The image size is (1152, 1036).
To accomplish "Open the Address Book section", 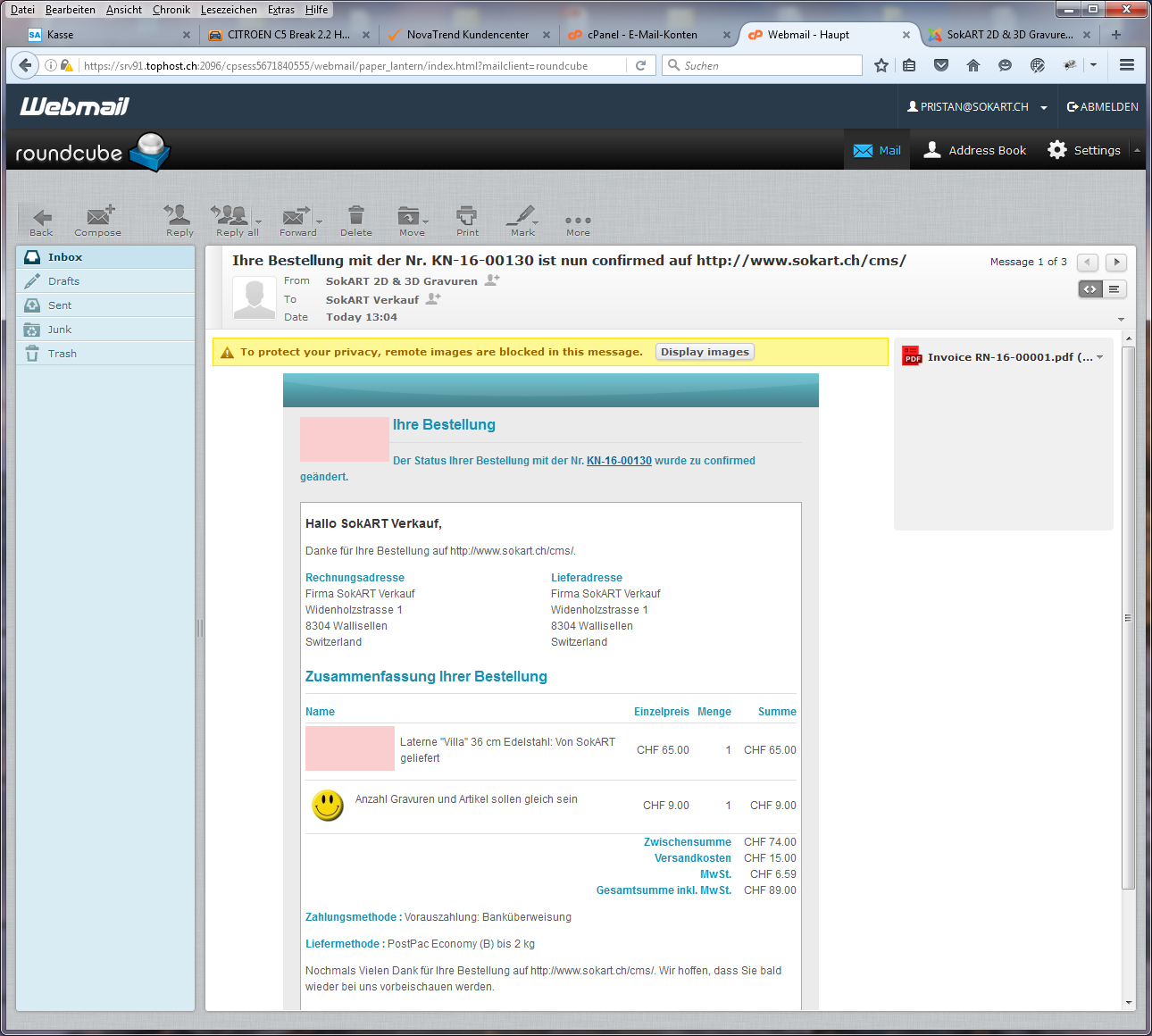I will coord(974,150).
